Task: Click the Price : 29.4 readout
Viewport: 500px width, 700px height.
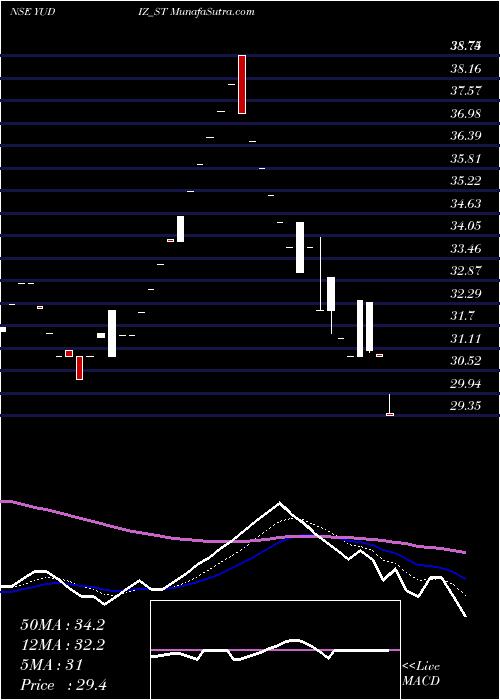Action: coord(63,685)
